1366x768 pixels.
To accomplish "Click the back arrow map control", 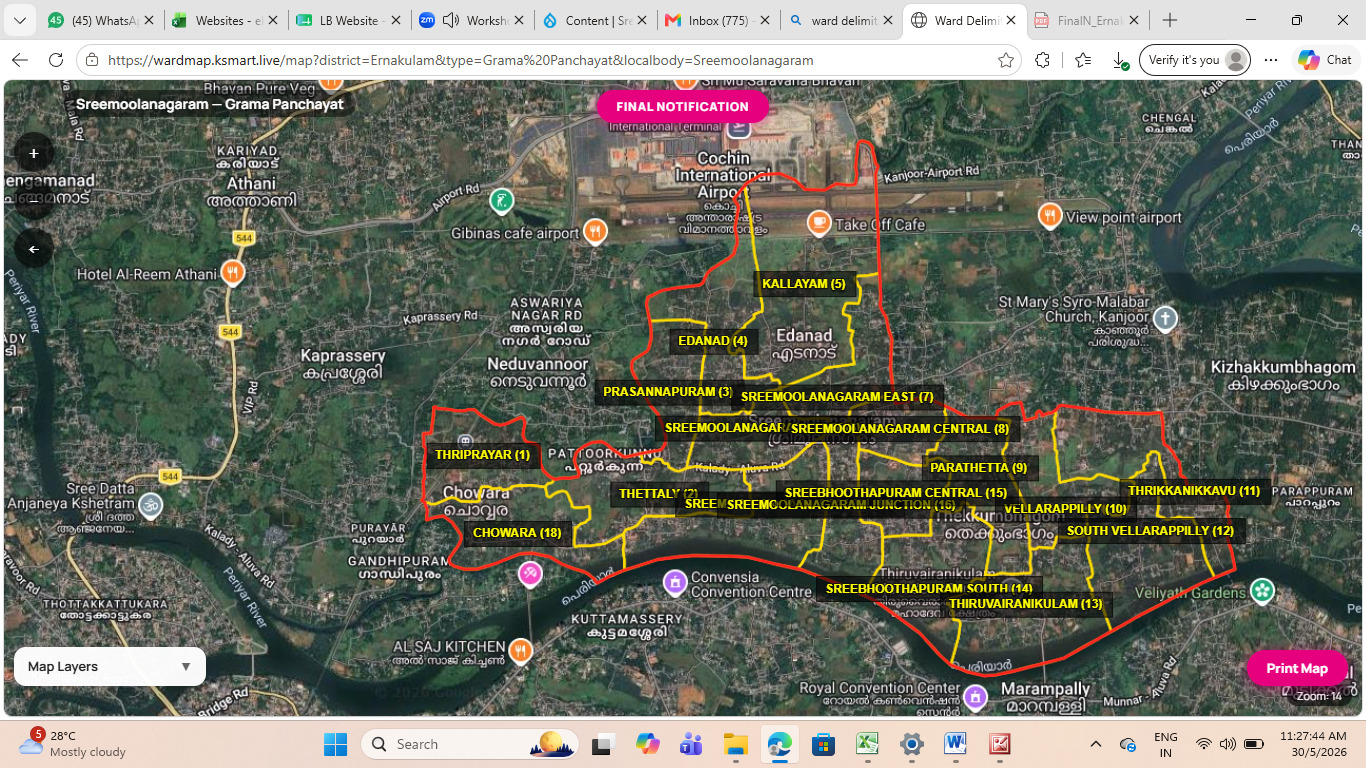I will [34, 249].
